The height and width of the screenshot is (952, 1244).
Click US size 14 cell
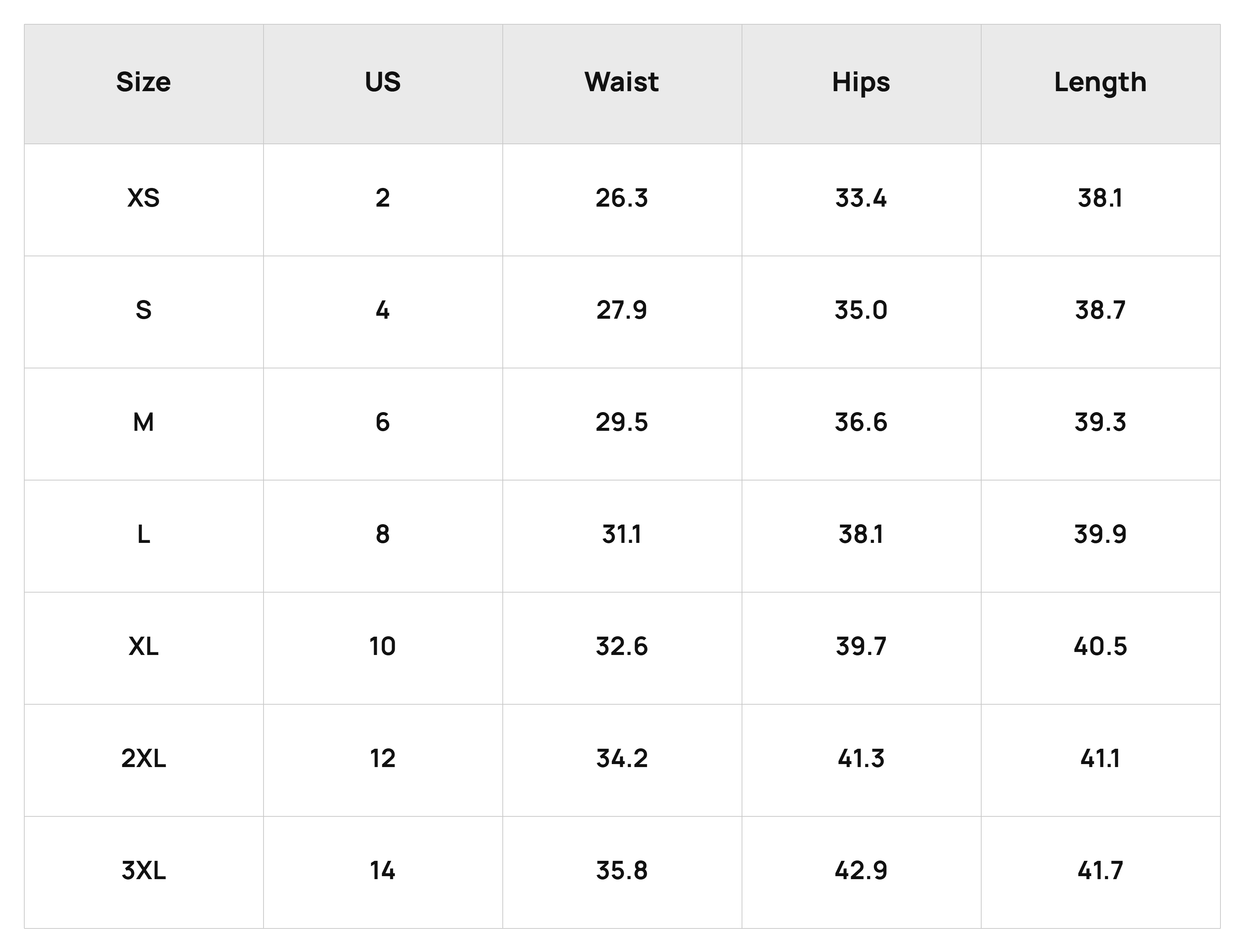click(383, 872)
